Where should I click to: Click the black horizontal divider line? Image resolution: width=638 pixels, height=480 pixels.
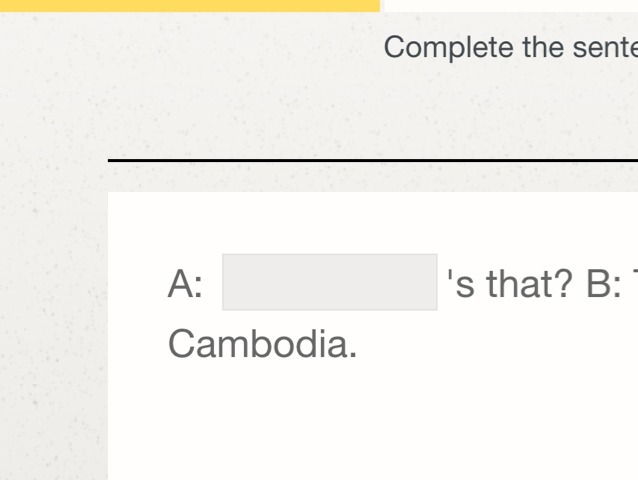(x=372, y=160)
